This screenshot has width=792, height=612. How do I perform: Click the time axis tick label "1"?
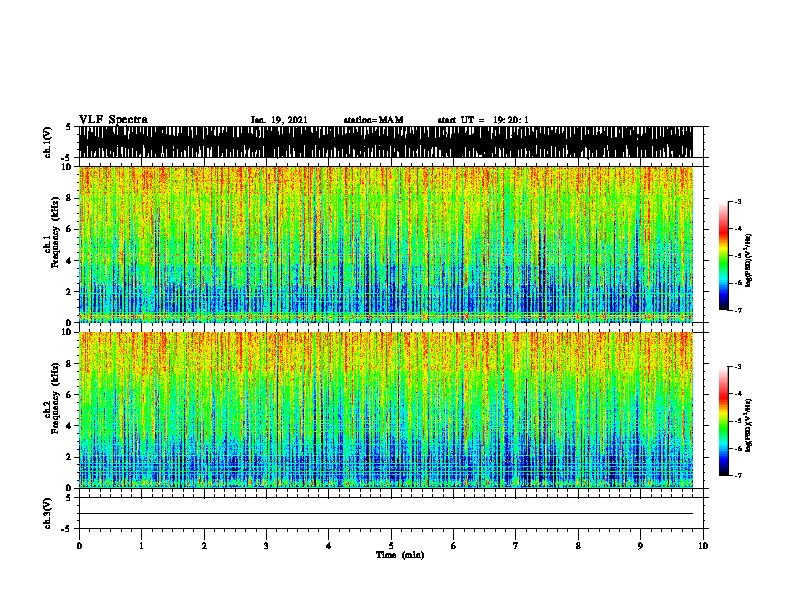point(141,546)
